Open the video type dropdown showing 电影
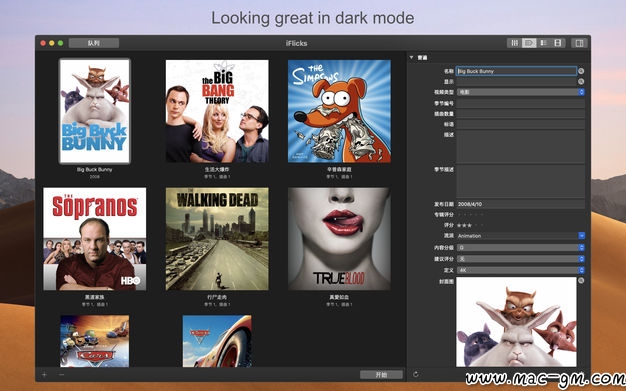This screenshot has width=626, height=391. point(521,92)
